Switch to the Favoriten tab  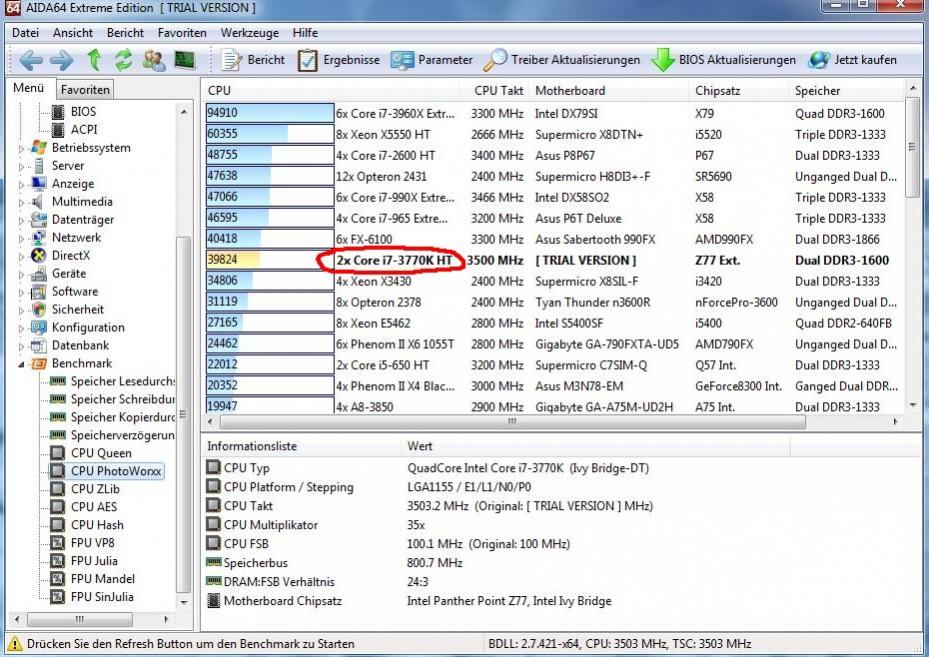coord(85,89)
